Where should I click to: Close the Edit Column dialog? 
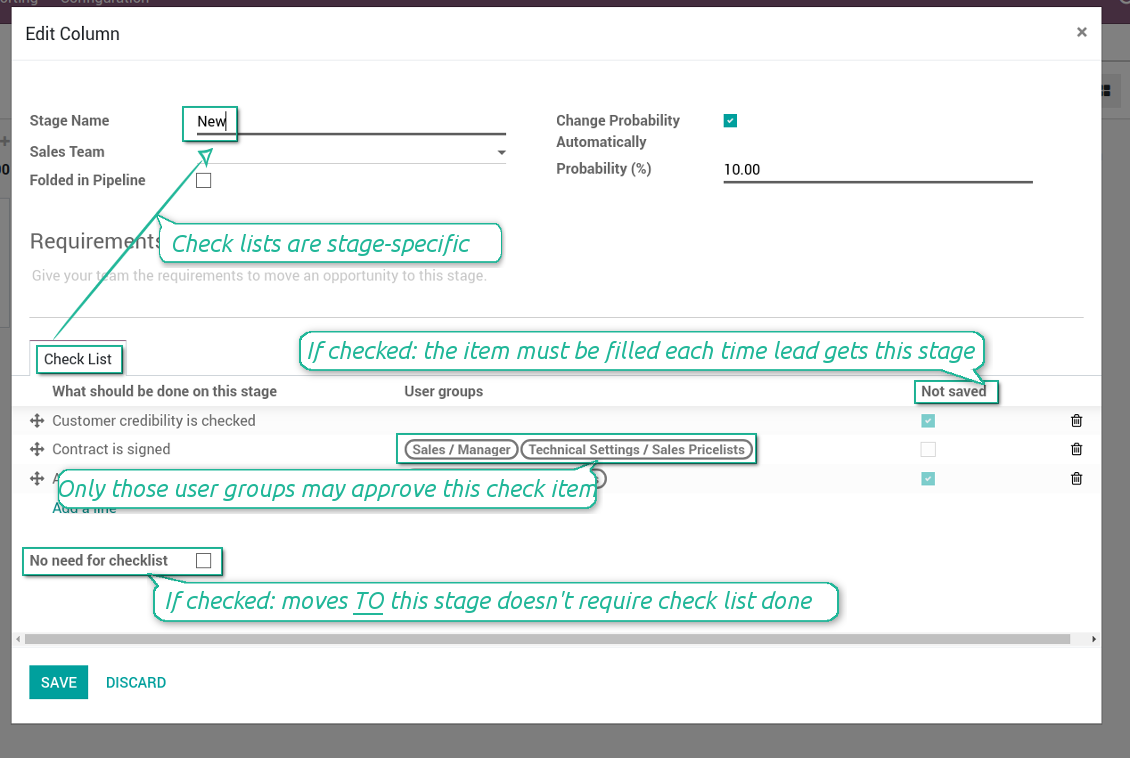(1081, 33)
